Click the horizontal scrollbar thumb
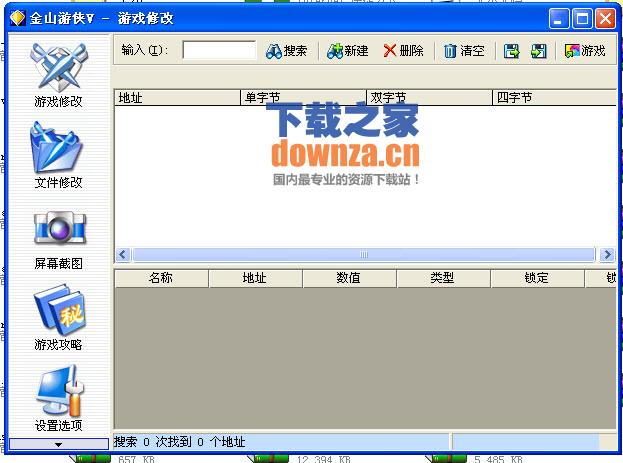Viewport: 623px width, 463px height. pyautogui.click(x=364, y=254)
